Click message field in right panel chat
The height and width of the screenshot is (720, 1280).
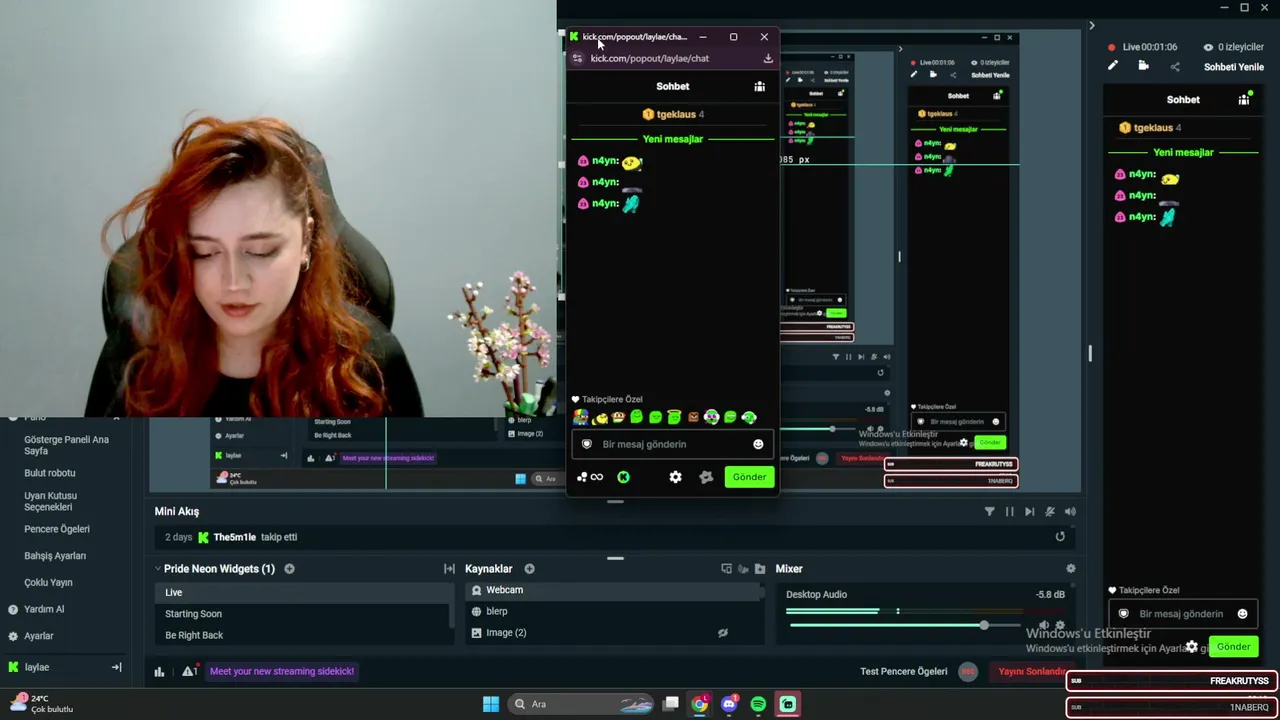point(1183,614)
